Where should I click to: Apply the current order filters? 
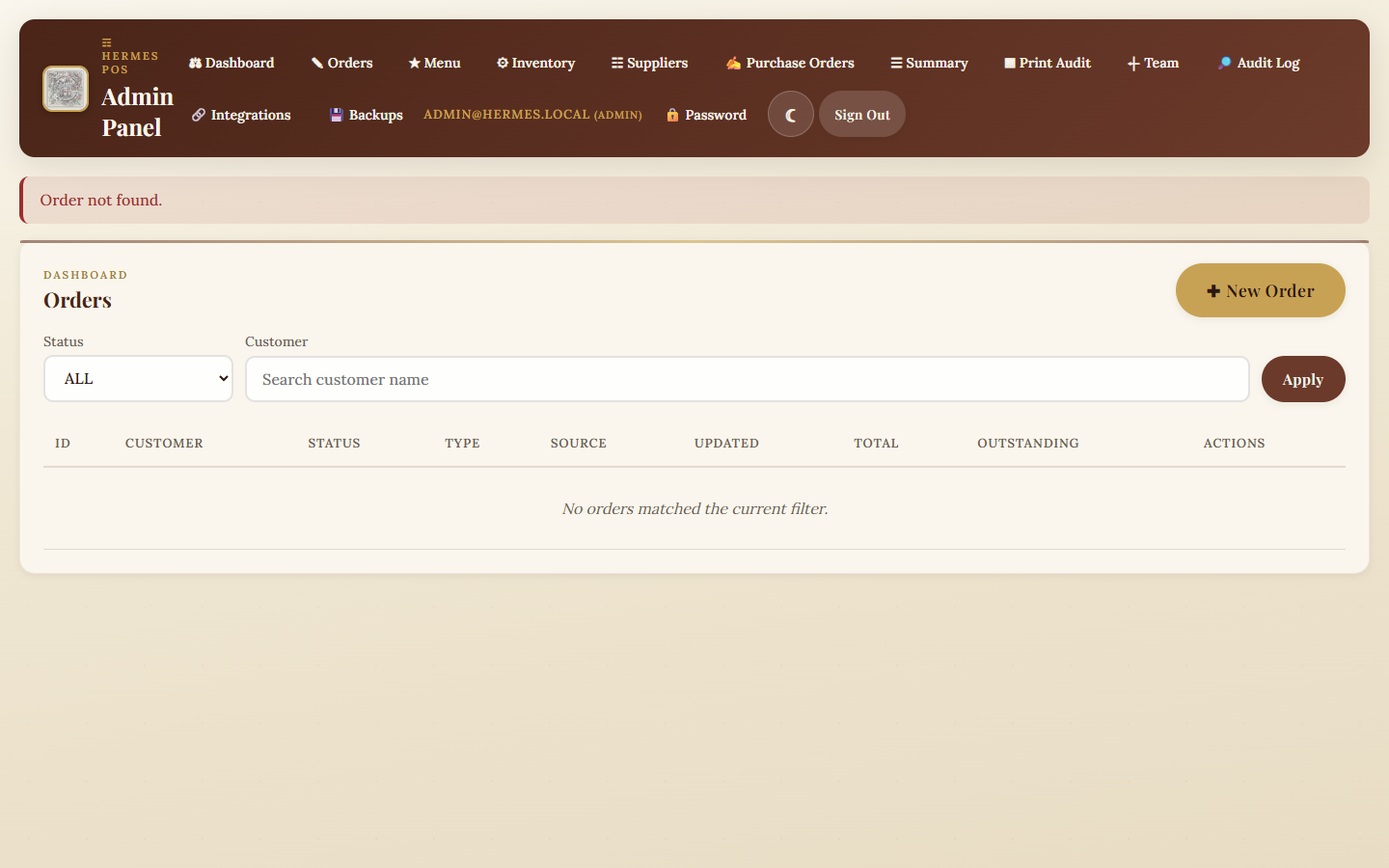pos(1302,378)
